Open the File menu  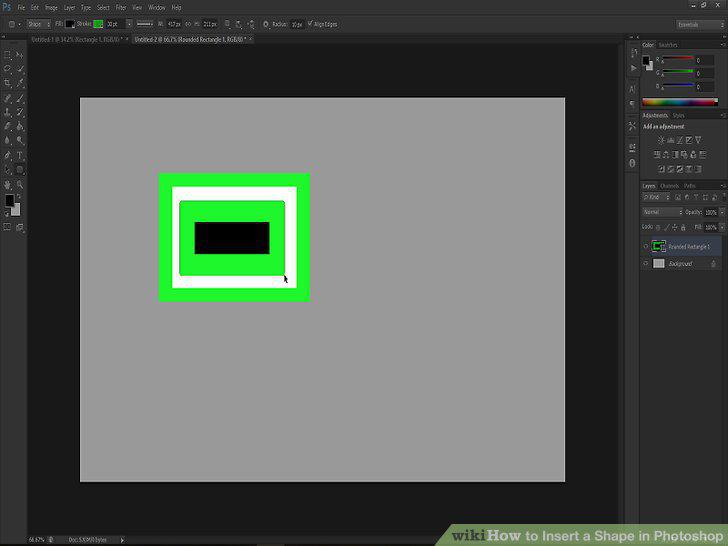(21, 7)
